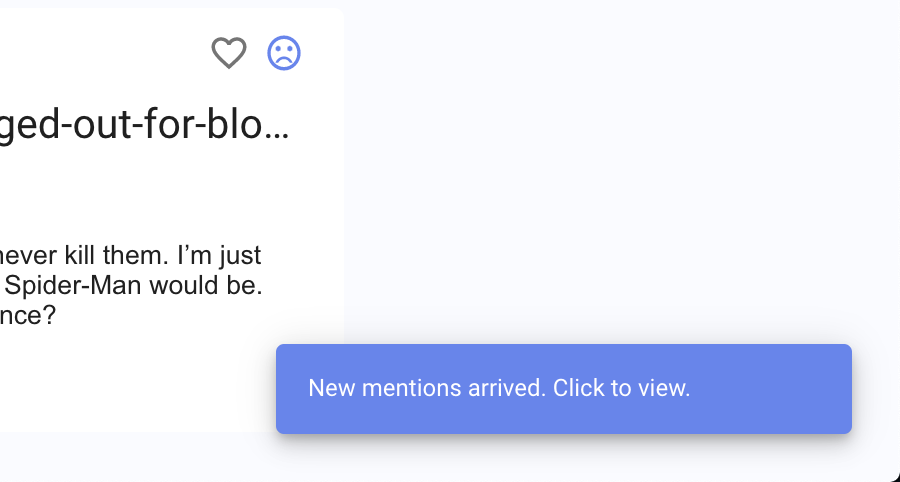Like the post with the heart icon
The height and width of the screenshot is (482, 900).
click(x=229, y=53)
